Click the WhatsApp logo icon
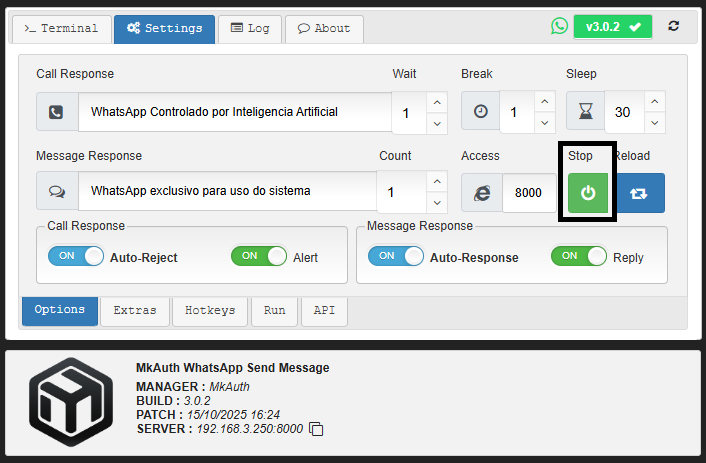Screen dimensions: 706x463 [x=559, y=26]
